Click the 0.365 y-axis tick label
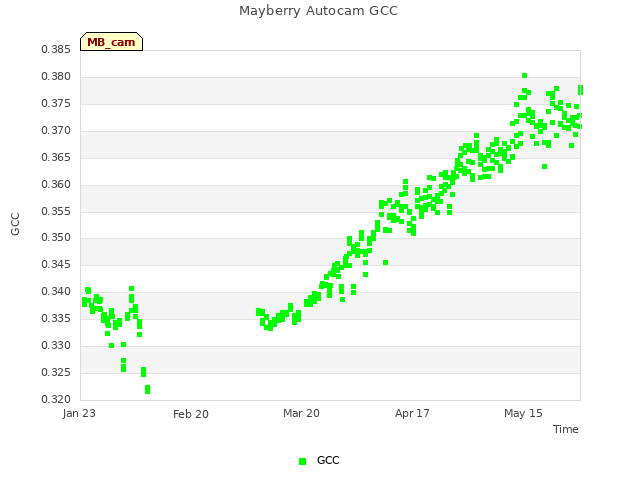 (x=56, y=157)
